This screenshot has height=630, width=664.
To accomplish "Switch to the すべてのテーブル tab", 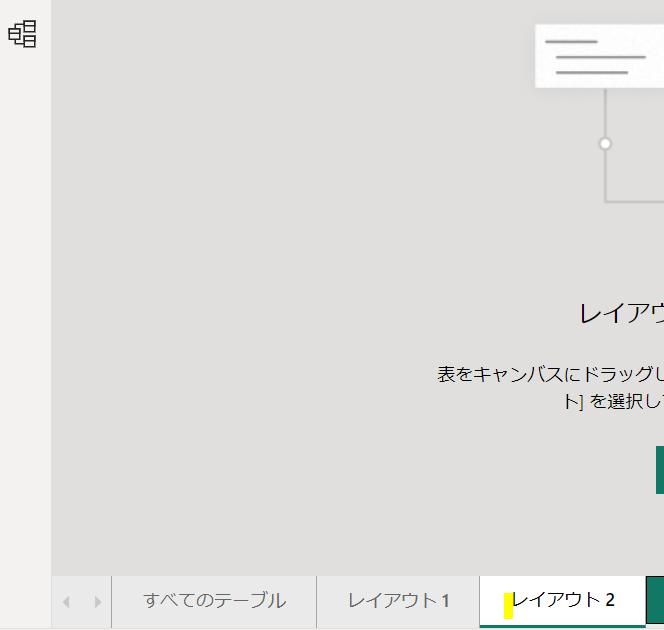I will click(214, 601).
